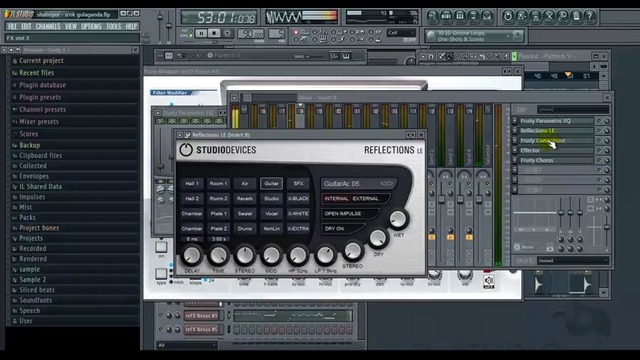The height and width of the screenshot is (360, 640).
Task: Open Tools menu
Action: pos(113,27)
